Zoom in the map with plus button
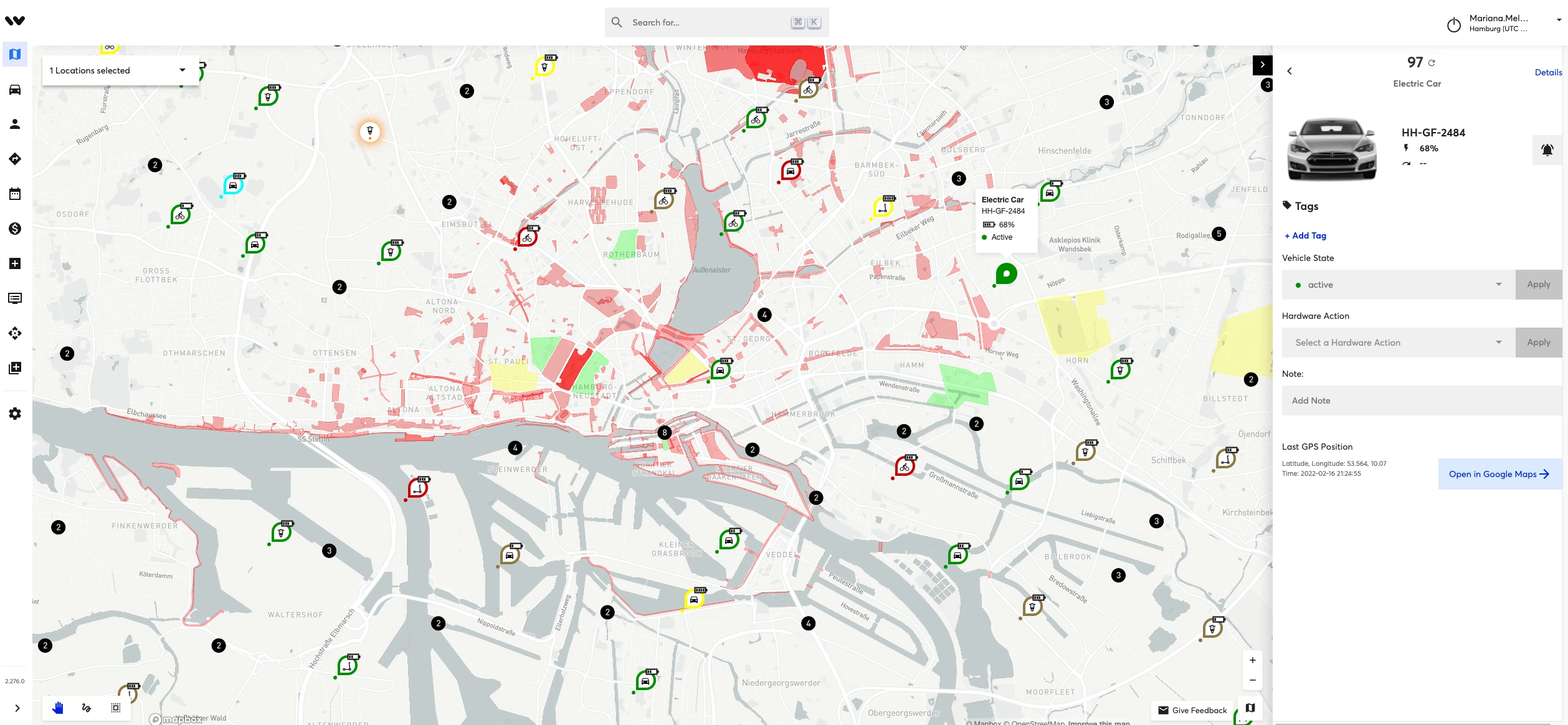 point(1252,660)
